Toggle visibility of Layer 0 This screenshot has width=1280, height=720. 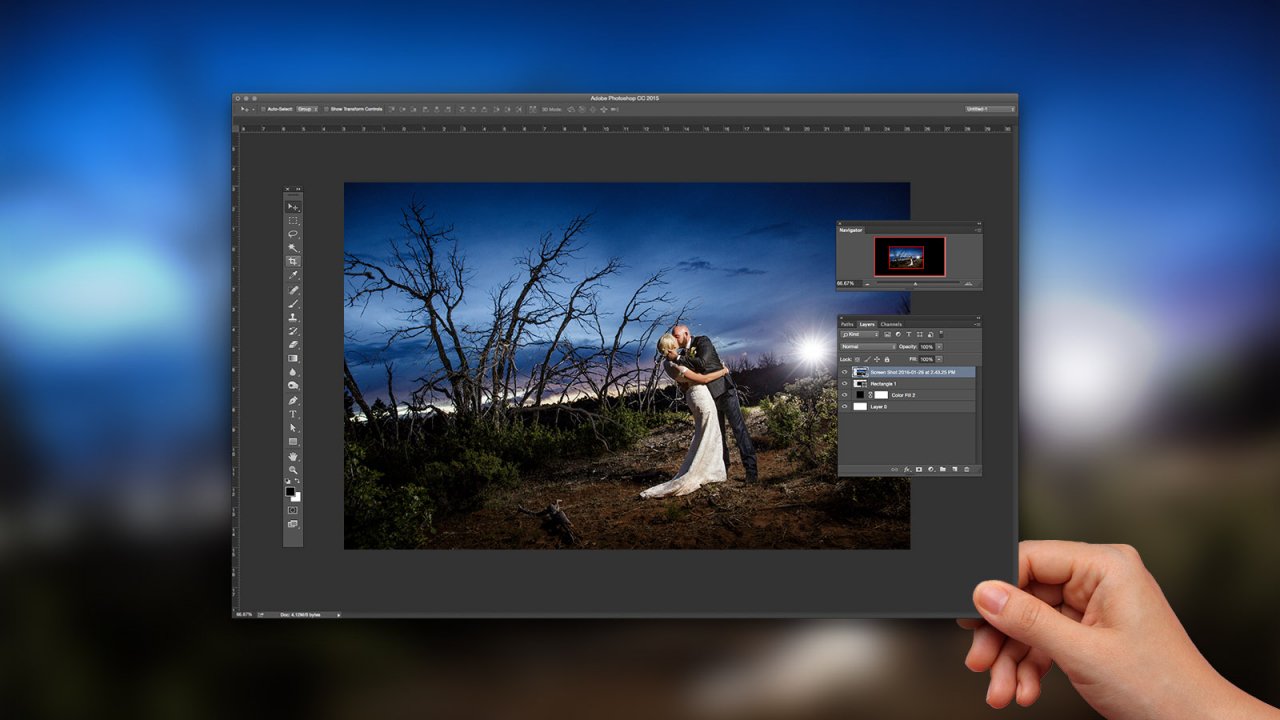point(845,407)
